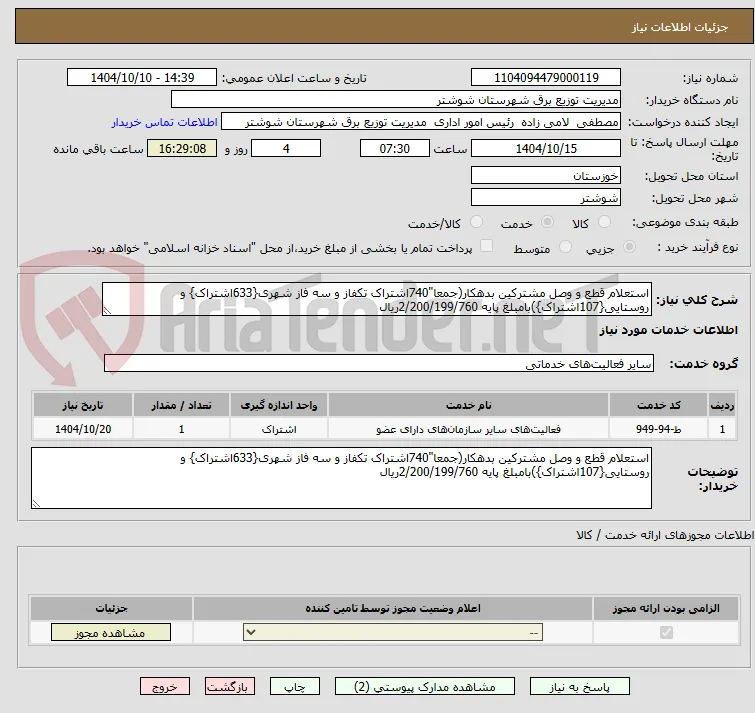Click the deadline date field 1404/10/15
755x713 pixels.
[x=546, y=148]
